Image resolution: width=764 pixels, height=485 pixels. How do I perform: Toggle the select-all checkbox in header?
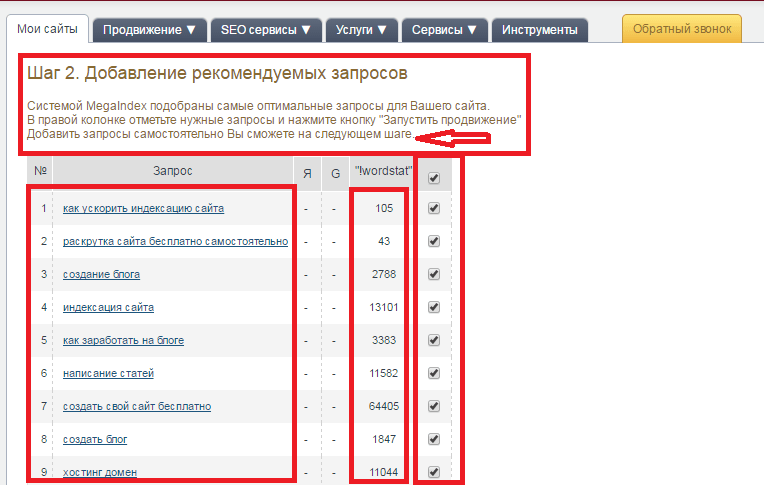(434, 178)
